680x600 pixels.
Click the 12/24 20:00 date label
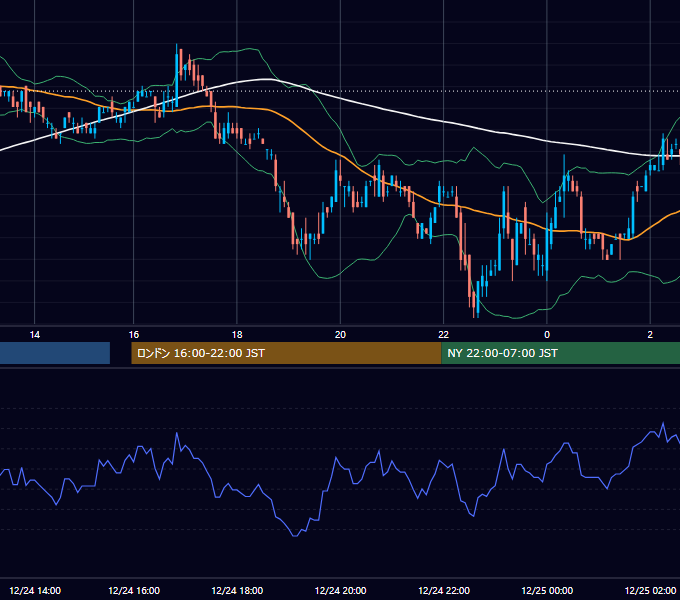340,590
